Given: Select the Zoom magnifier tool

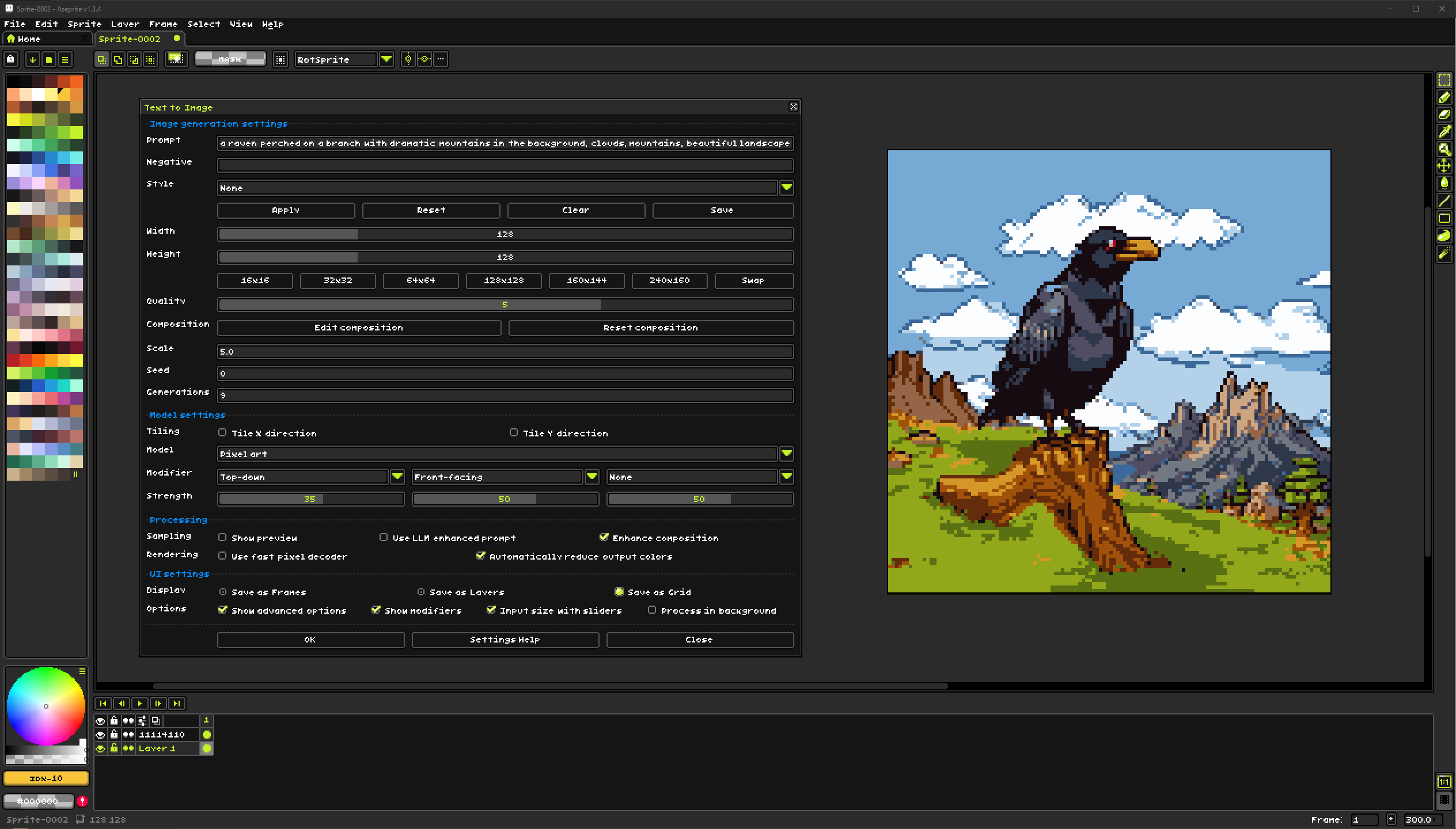Looking at the screenshot, I should 1444,149.
